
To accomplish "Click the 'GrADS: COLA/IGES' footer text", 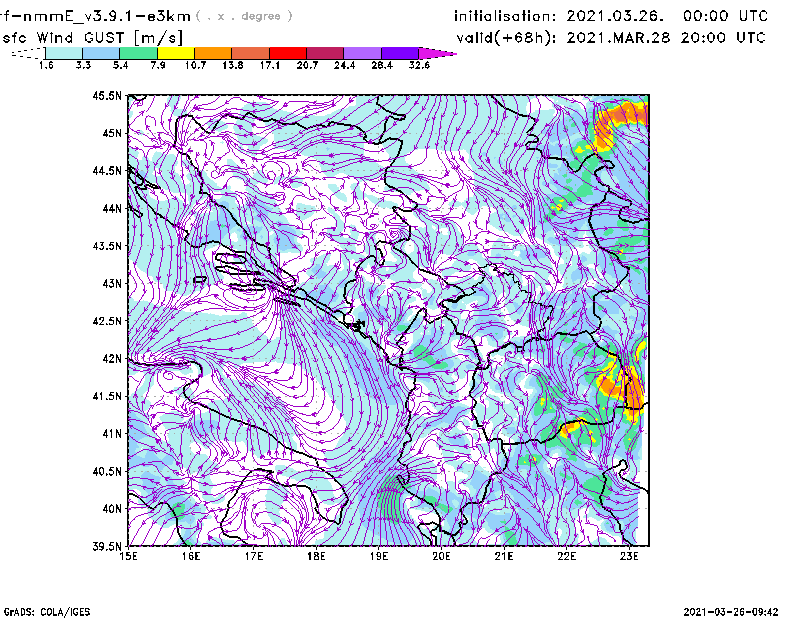I will 47,612.
